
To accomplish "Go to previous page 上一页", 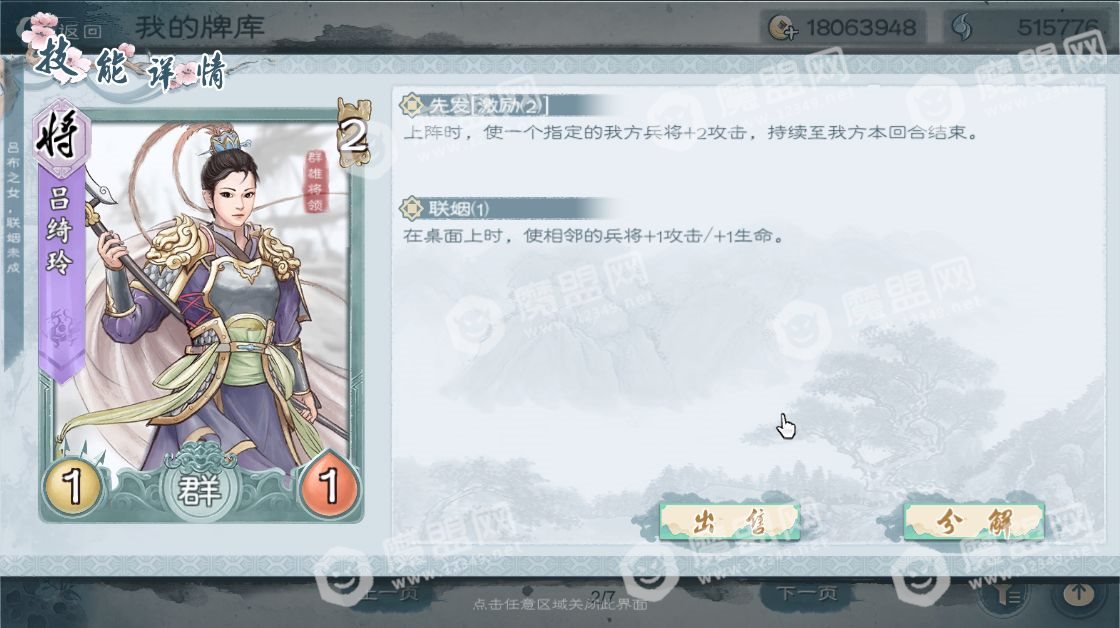I will tap(389, 593).
